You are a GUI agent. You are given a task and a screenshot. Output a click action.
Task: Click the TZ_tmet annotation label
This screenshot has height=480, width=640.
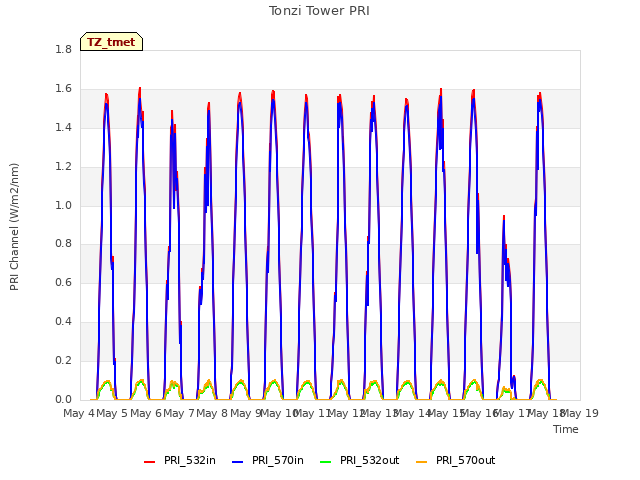(x=111, y=42)
